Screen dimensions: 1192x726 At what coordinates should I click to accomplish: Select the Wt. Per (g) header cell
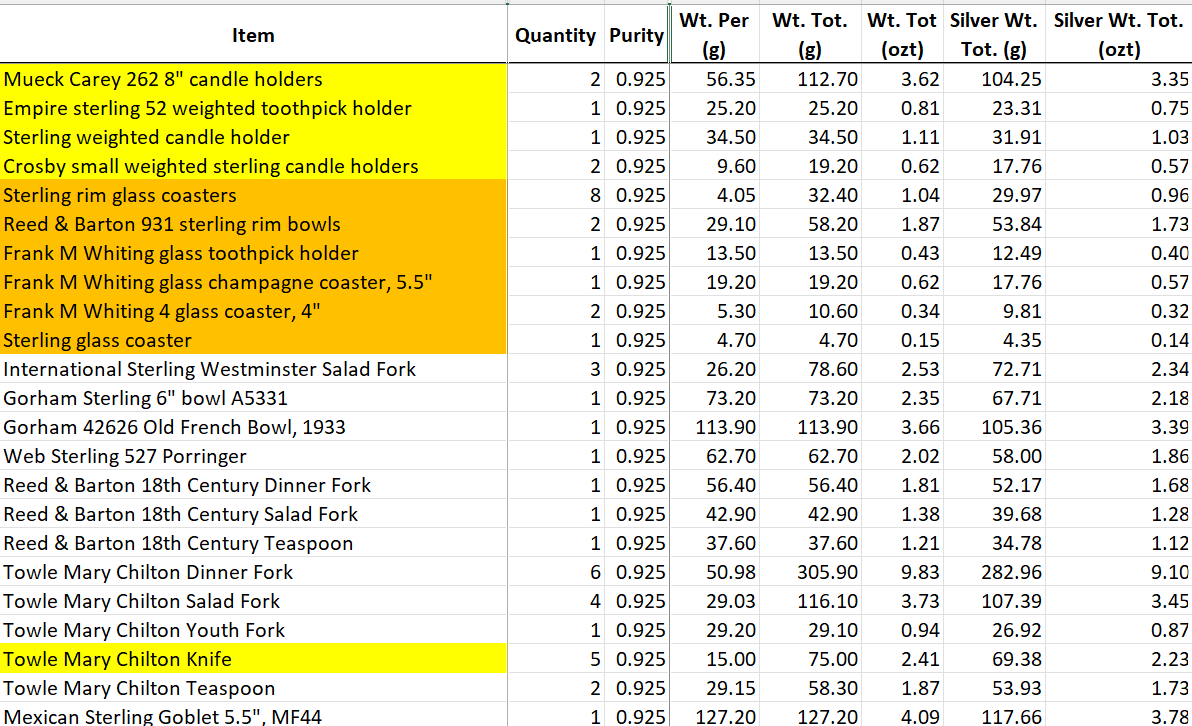[714, 35]
